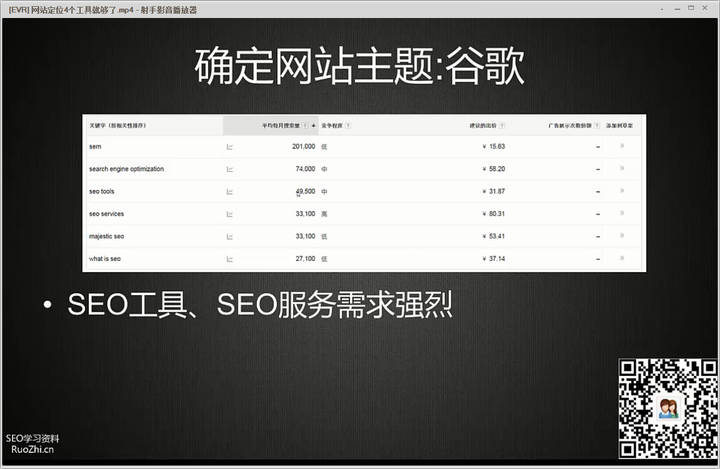This screenshot has height=469, width=720.
Task: Click suggested bid ¥ 31.87
Action: pyautogui.click(x=494, y=192)
